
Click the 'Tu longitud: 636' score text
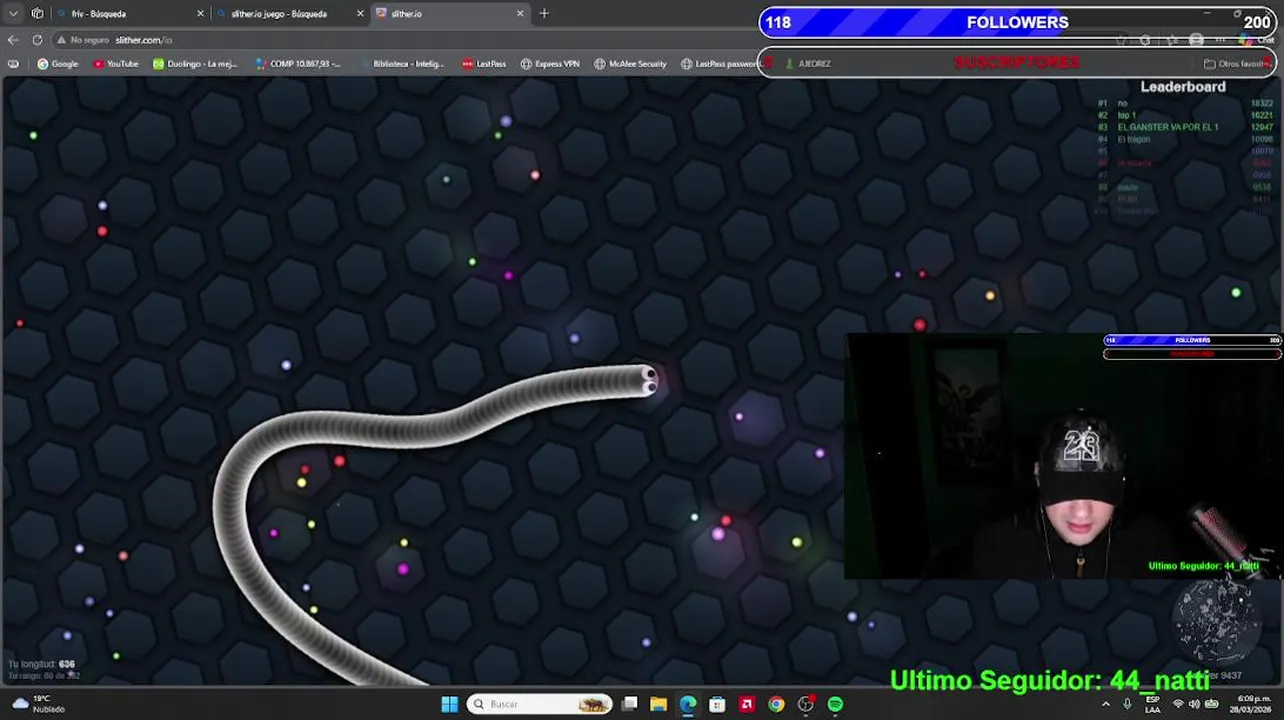41,664
